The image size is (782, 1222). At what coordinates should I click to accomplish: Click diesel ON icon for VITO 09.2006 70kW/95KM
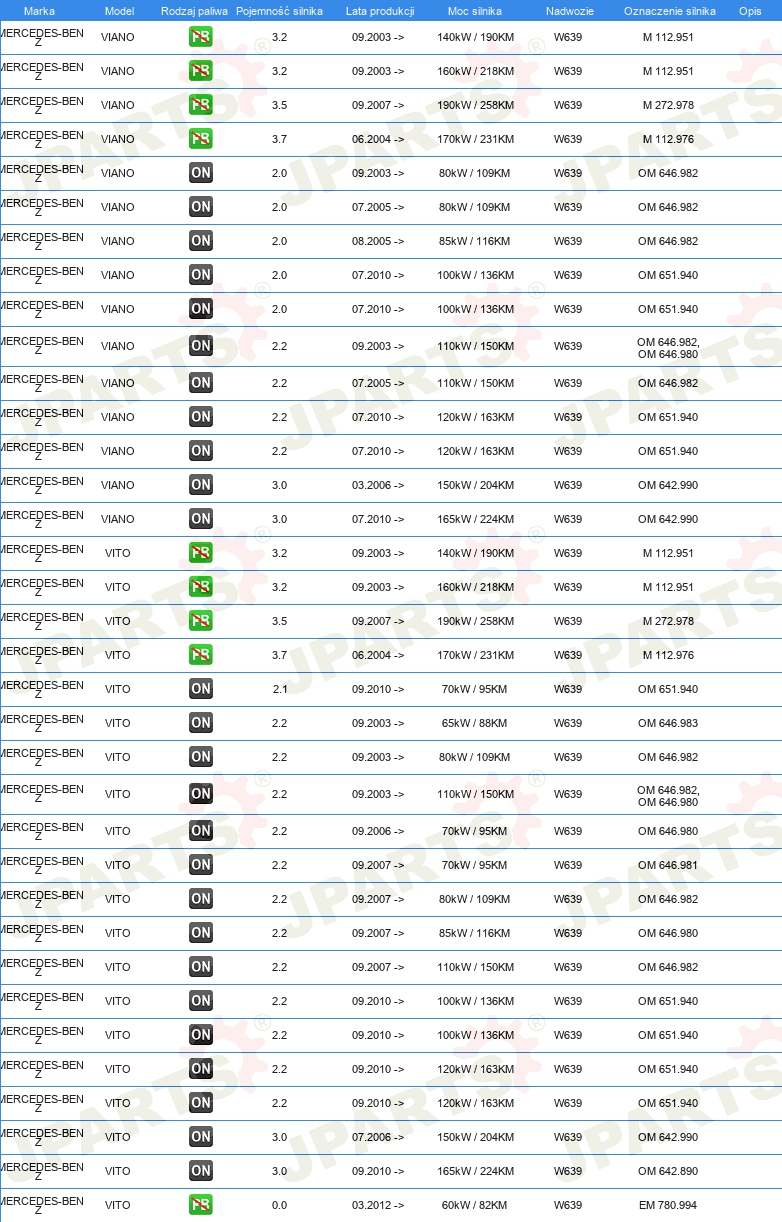[201, 831]
